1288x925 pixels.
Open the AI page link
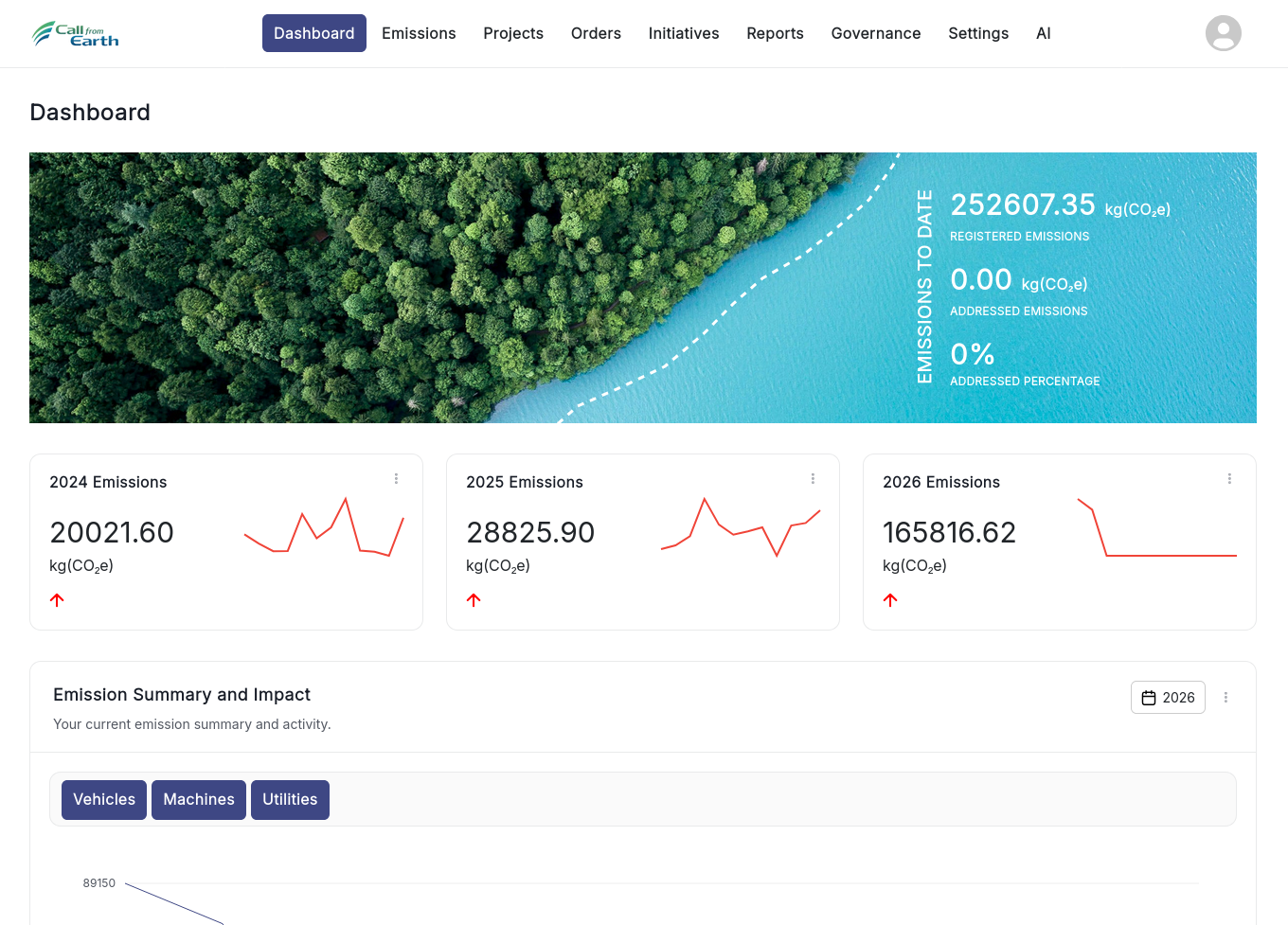tap(1043, 34)
